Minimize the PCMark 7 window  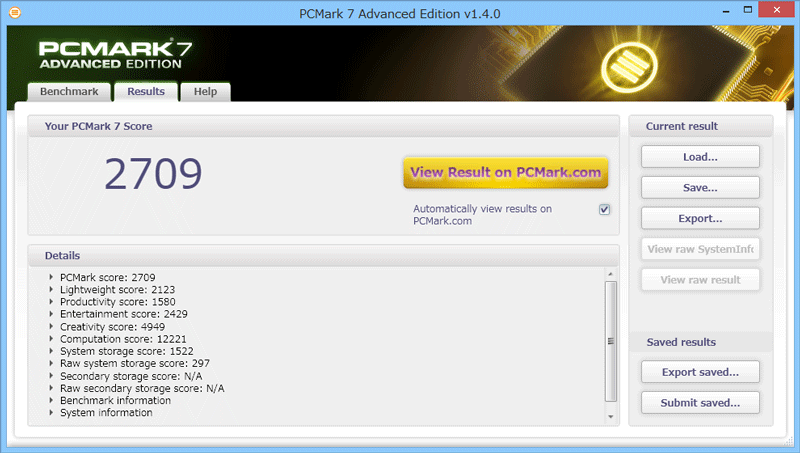[726, 10]
